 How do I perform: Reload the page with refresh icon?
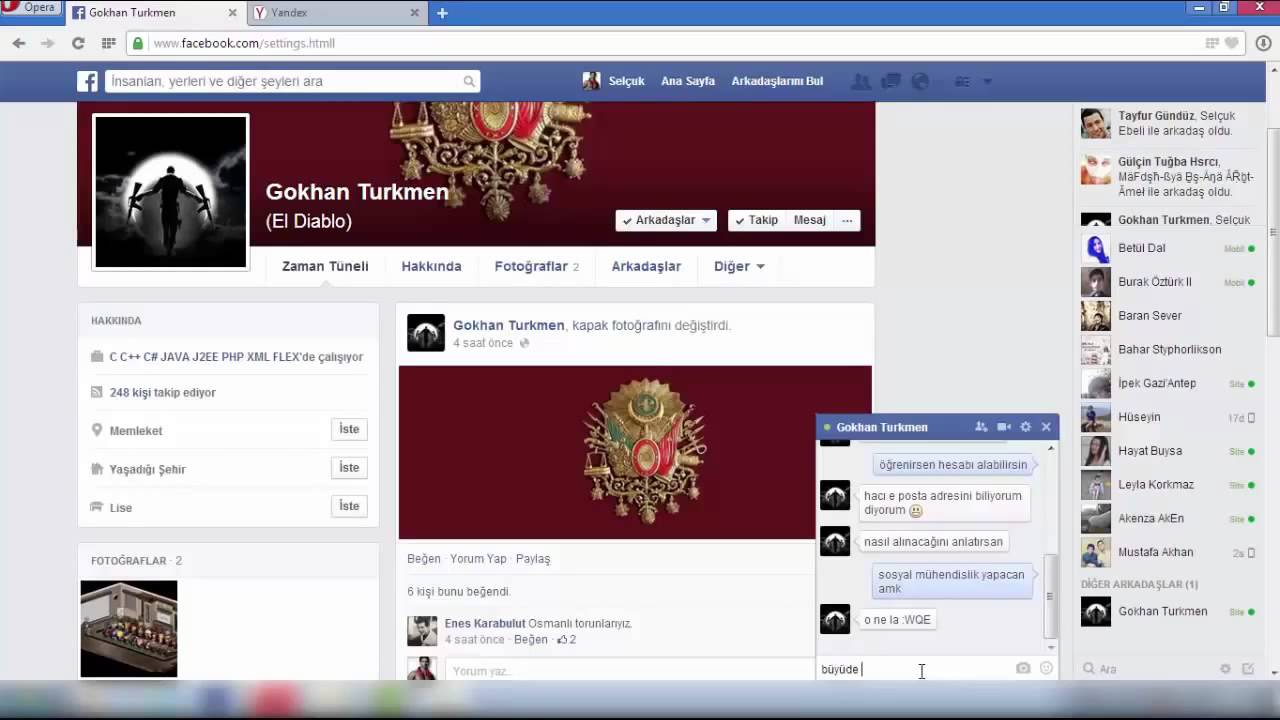78,43
